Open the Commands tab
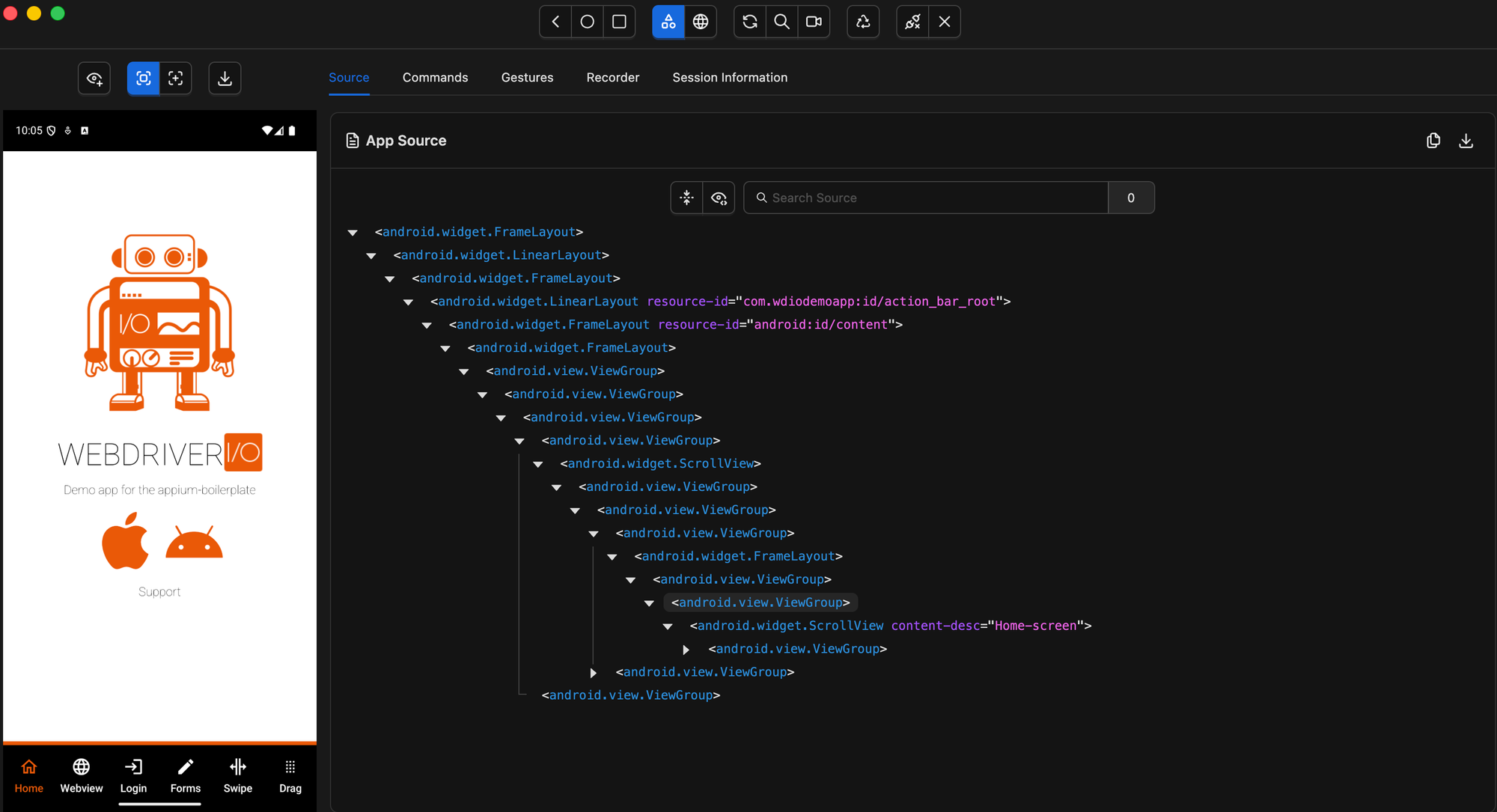The image size is (1497, 812). point(435,77)
